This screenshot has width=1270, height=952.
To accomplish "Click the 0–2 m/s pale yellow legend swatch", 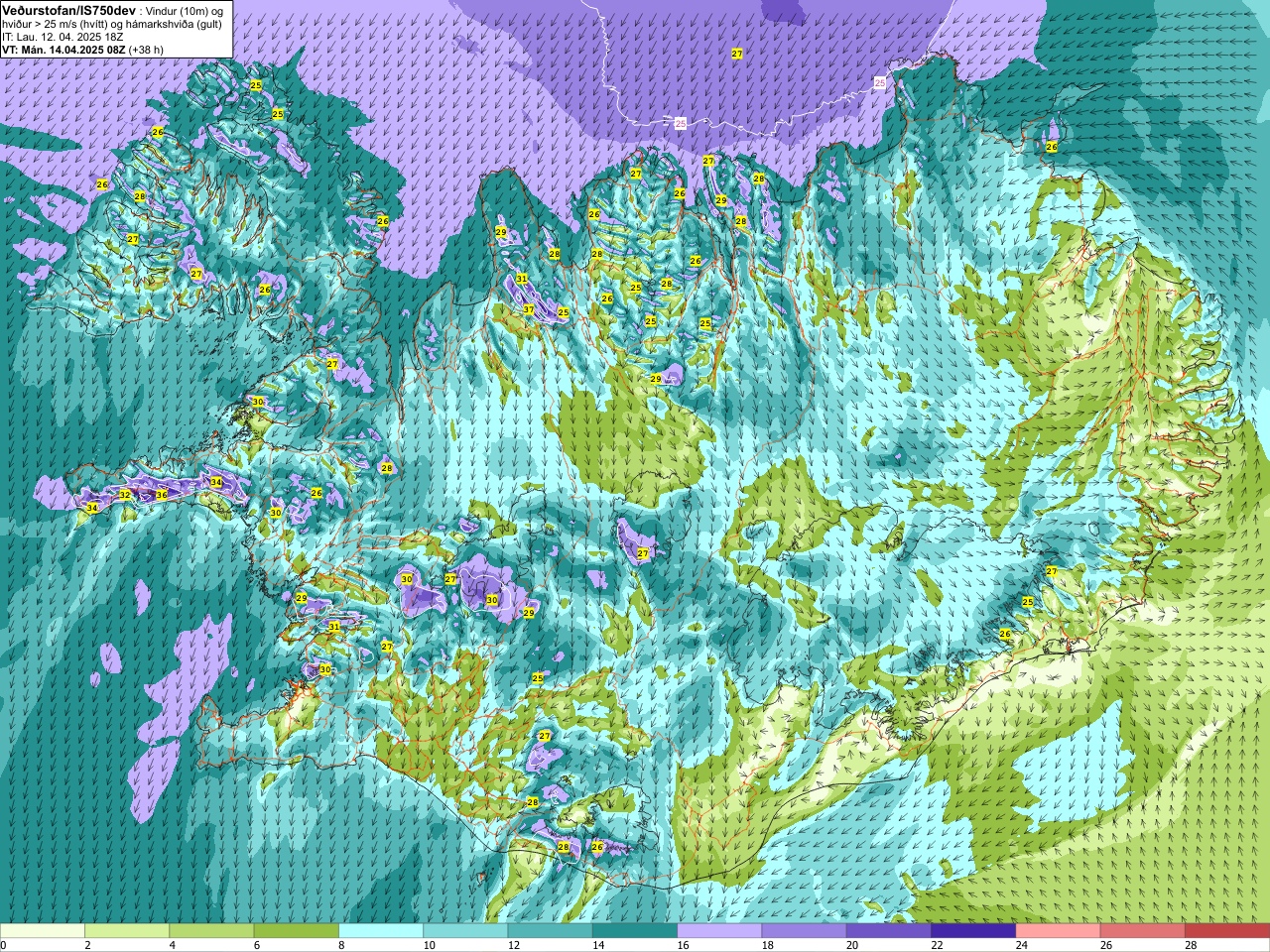I will pyautogui.click(x=43, y=931).
